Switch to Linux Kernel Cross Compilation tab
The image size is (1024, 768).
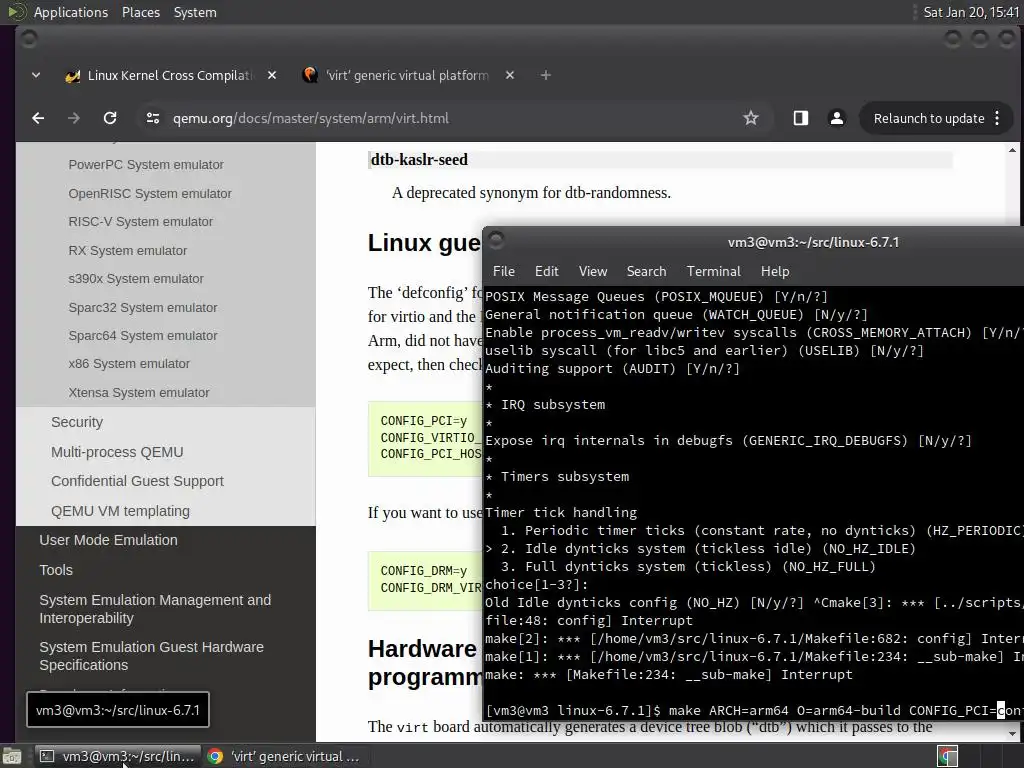click(170, 76)
